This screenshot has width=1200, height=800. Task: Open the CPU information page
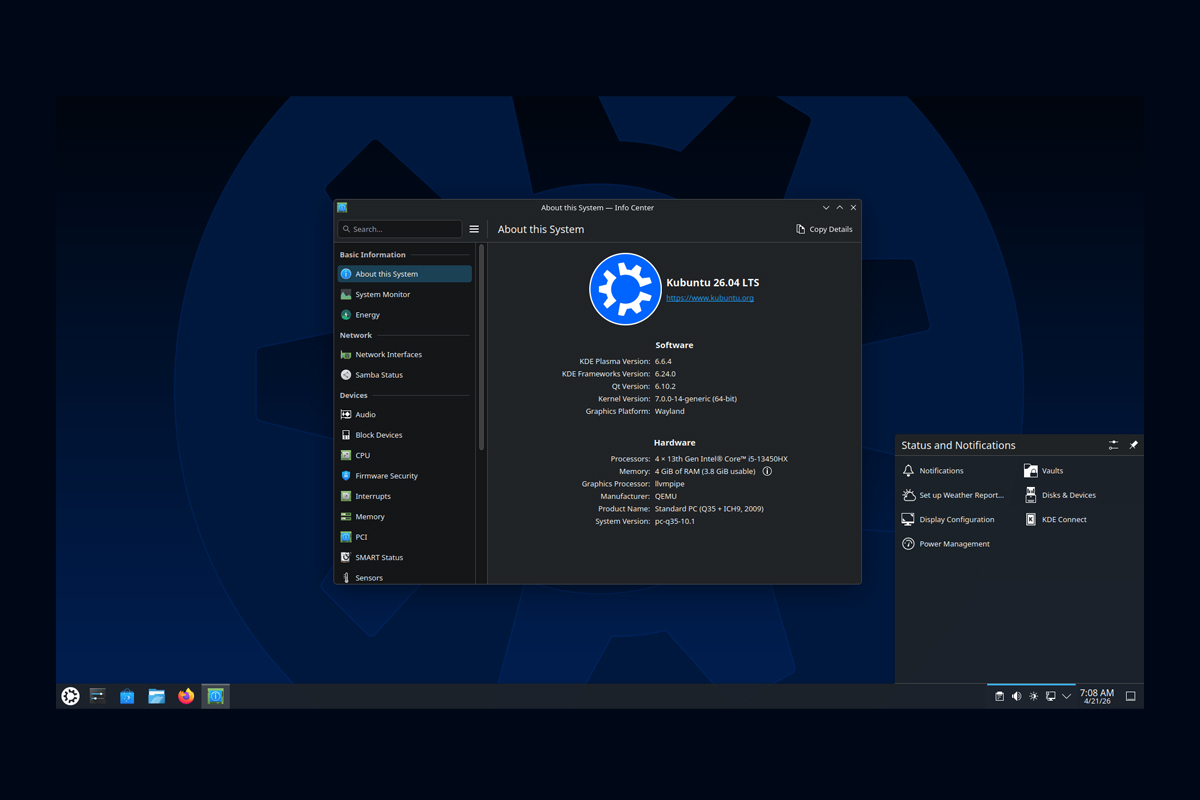(405, 455)
